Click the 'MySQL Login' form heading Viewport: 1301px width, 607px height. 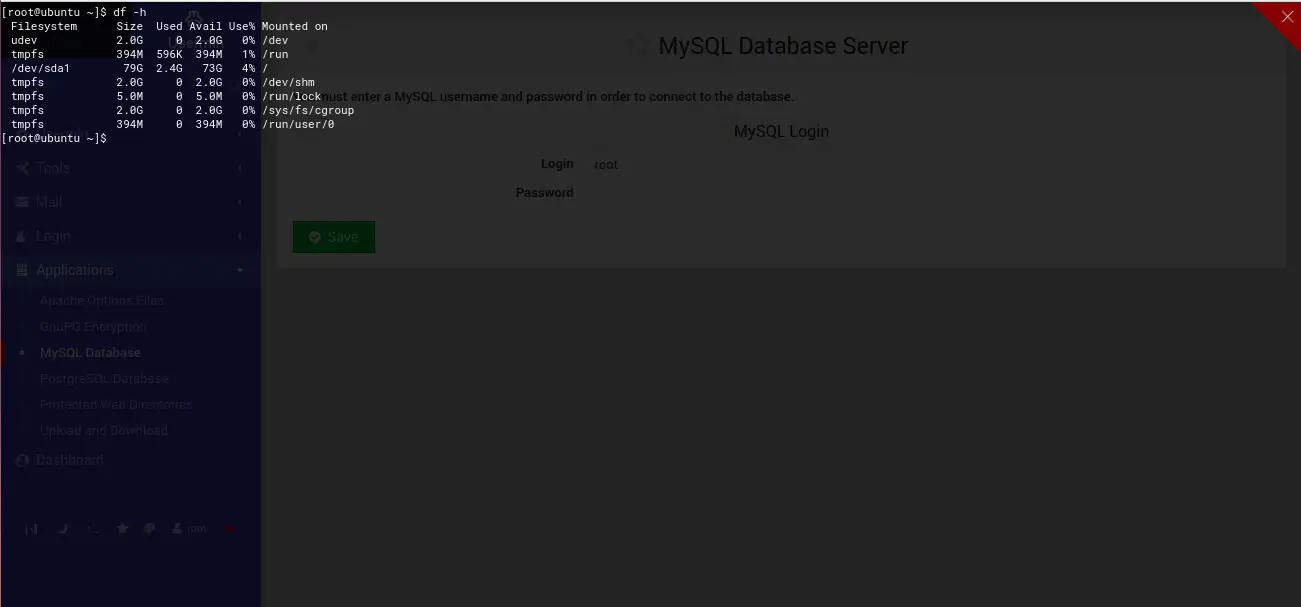pyautogui.click(x=781, y=131)
